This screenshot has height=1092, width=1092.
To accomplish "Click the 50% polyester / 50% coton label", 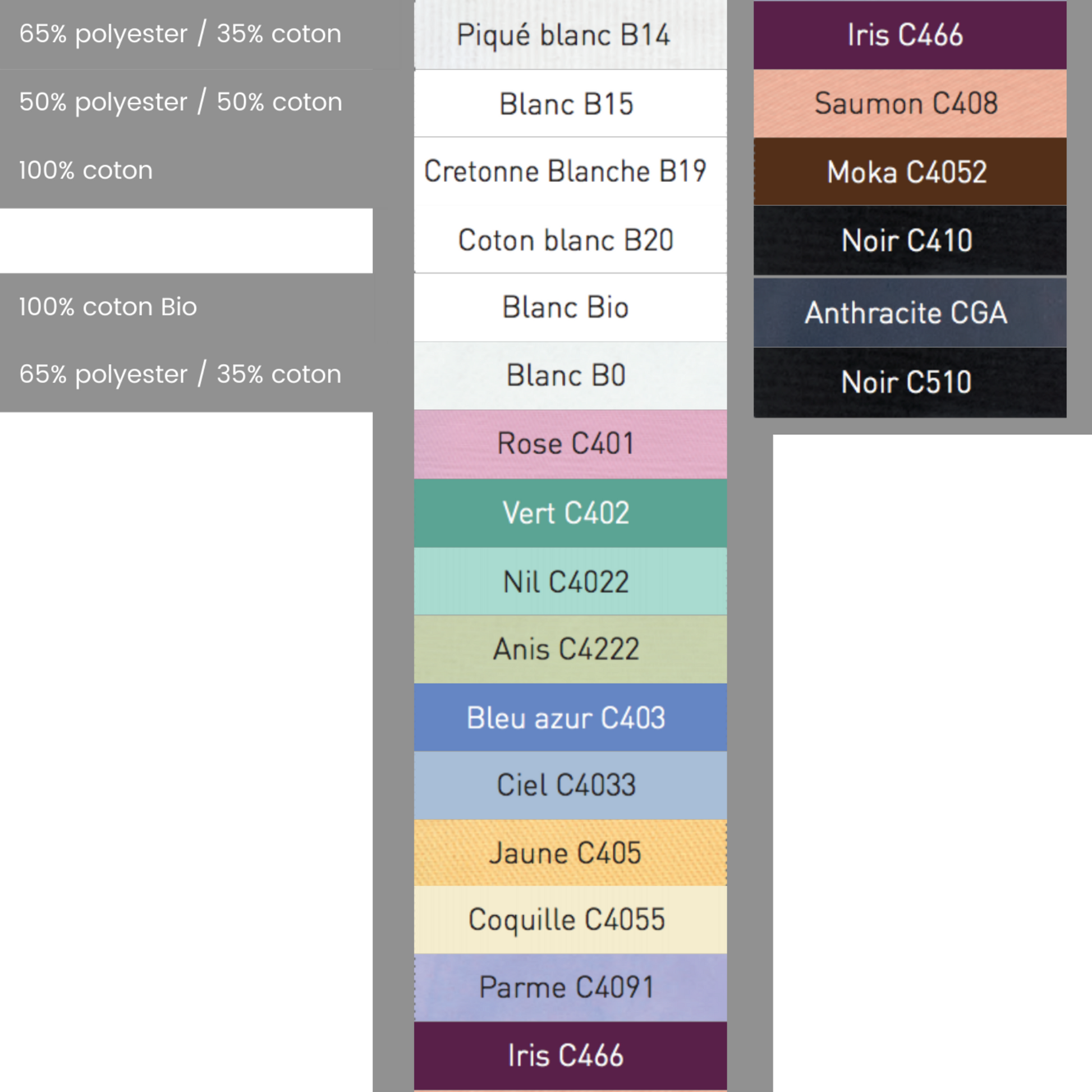I will (181, 102).
